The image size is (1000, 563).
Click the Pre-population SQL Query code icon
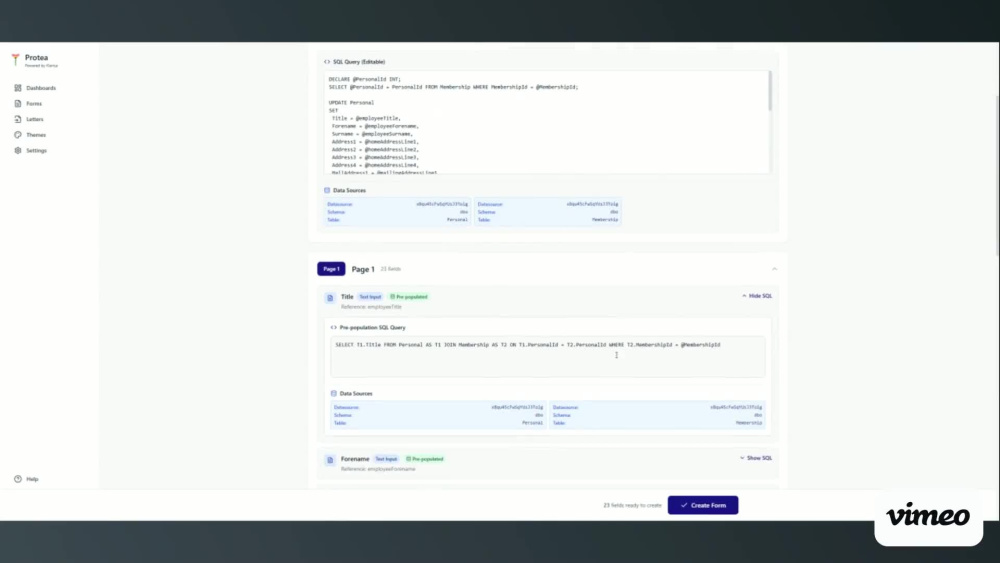pyautogui.click(x=334, y=327)
